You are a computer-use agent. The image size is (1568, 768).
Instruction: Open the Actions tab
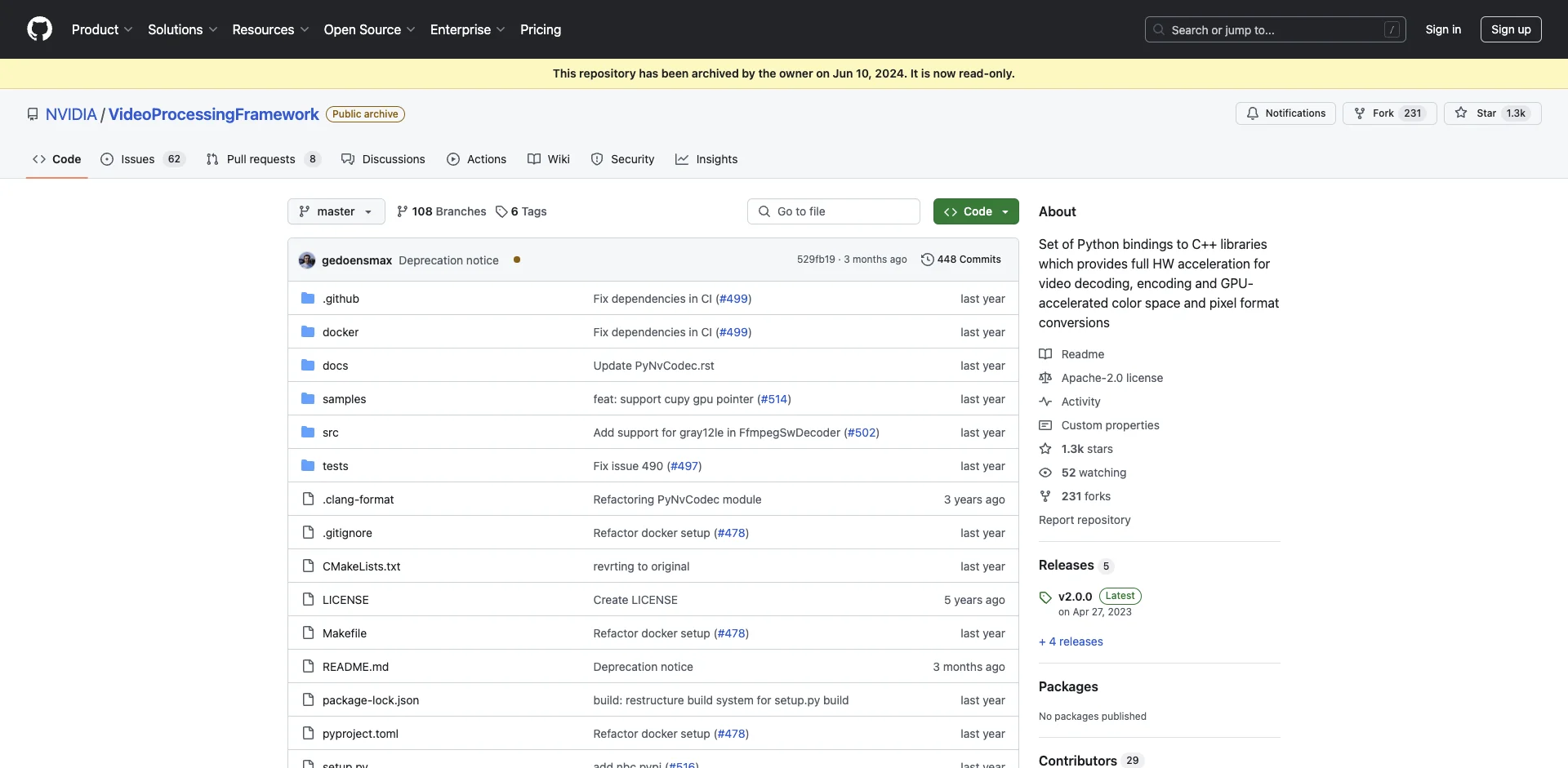coord(477,159)
